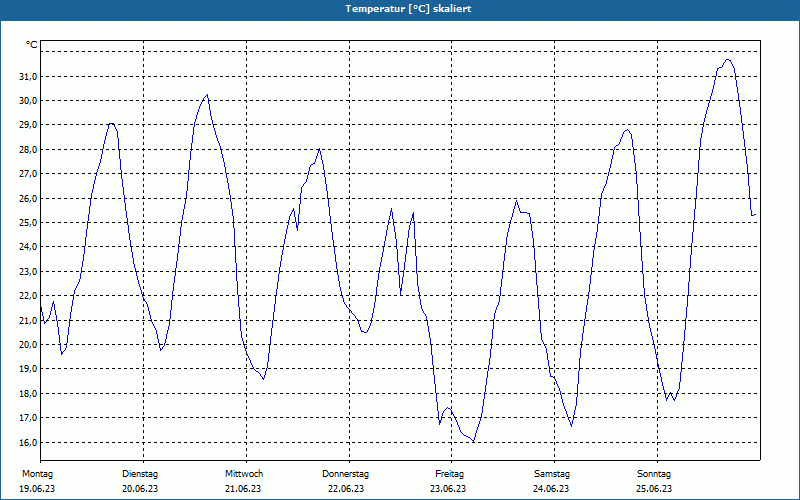Click the 18,0 axis value

point(28,393)
